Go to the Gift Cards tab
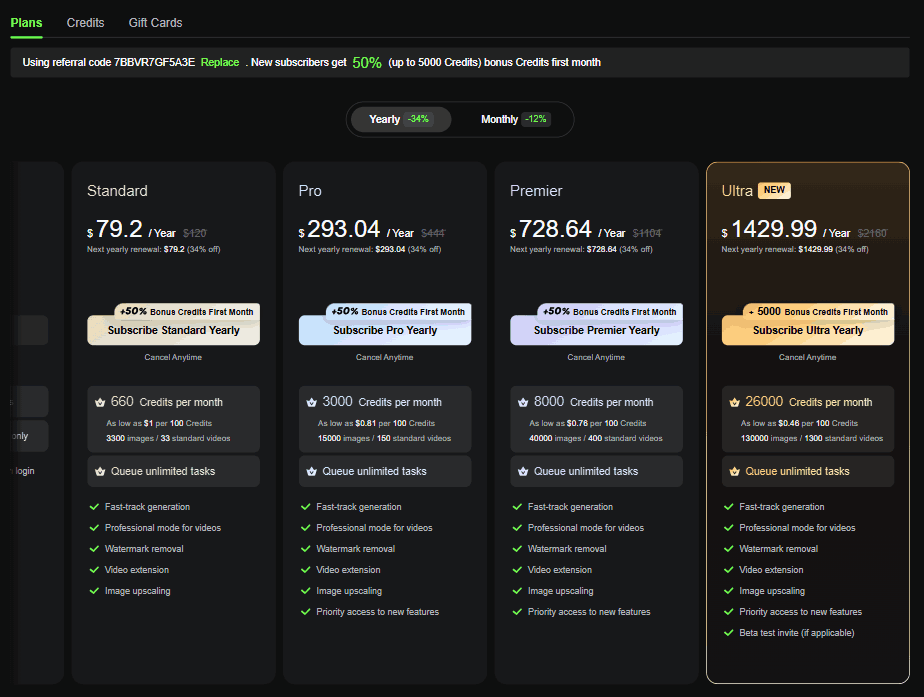The height and width of the screenshot is (697, 924). pyautogui.click(x=155, y=22)
